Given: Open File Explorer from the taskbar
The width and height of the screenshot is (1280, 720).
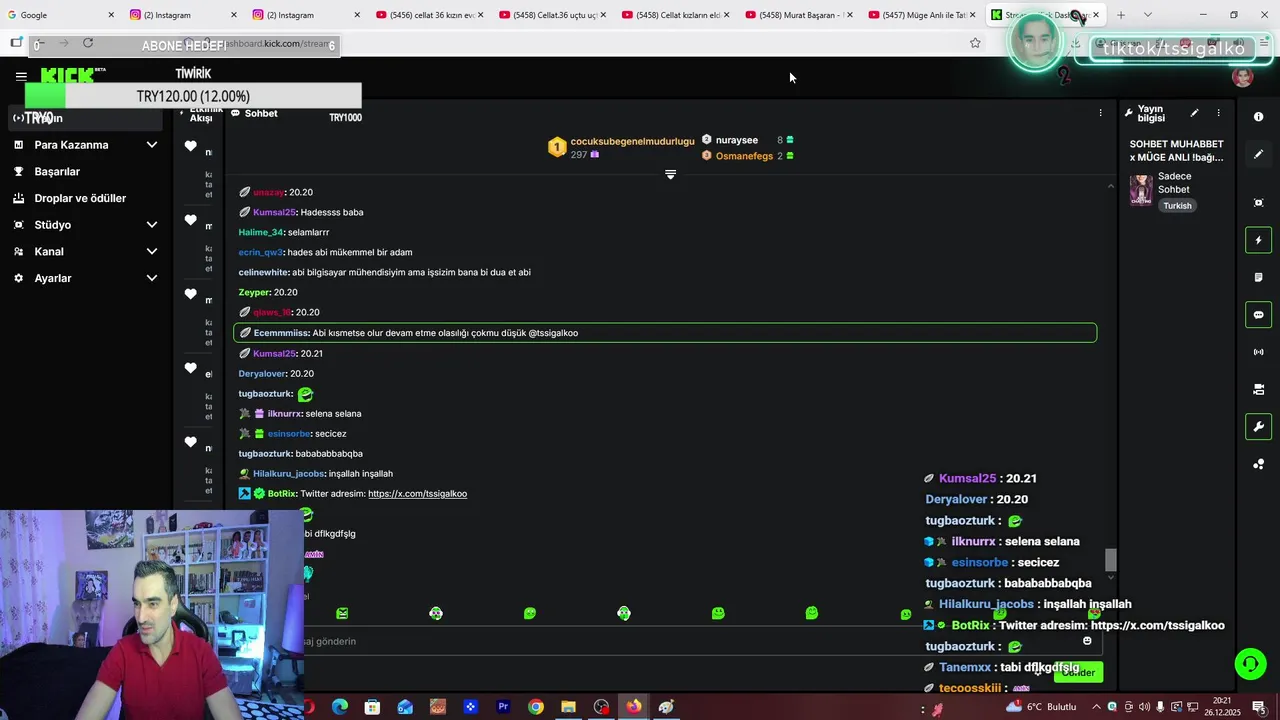Looking at the screenshot, I should click(568, 707).
